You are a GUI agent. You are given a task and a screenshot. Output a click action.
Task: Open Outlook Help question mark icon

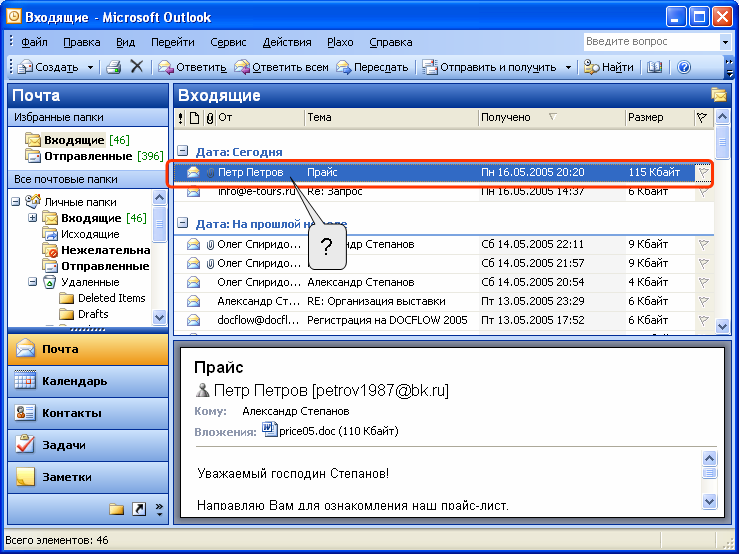(x=684, y=67)
